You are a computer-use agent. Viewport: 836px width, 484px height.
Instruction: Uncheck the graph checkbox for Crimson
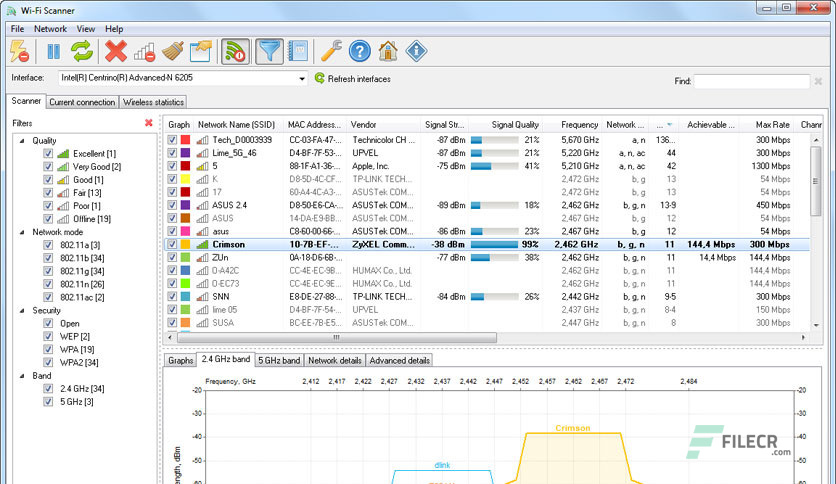[x=172, y=245]
